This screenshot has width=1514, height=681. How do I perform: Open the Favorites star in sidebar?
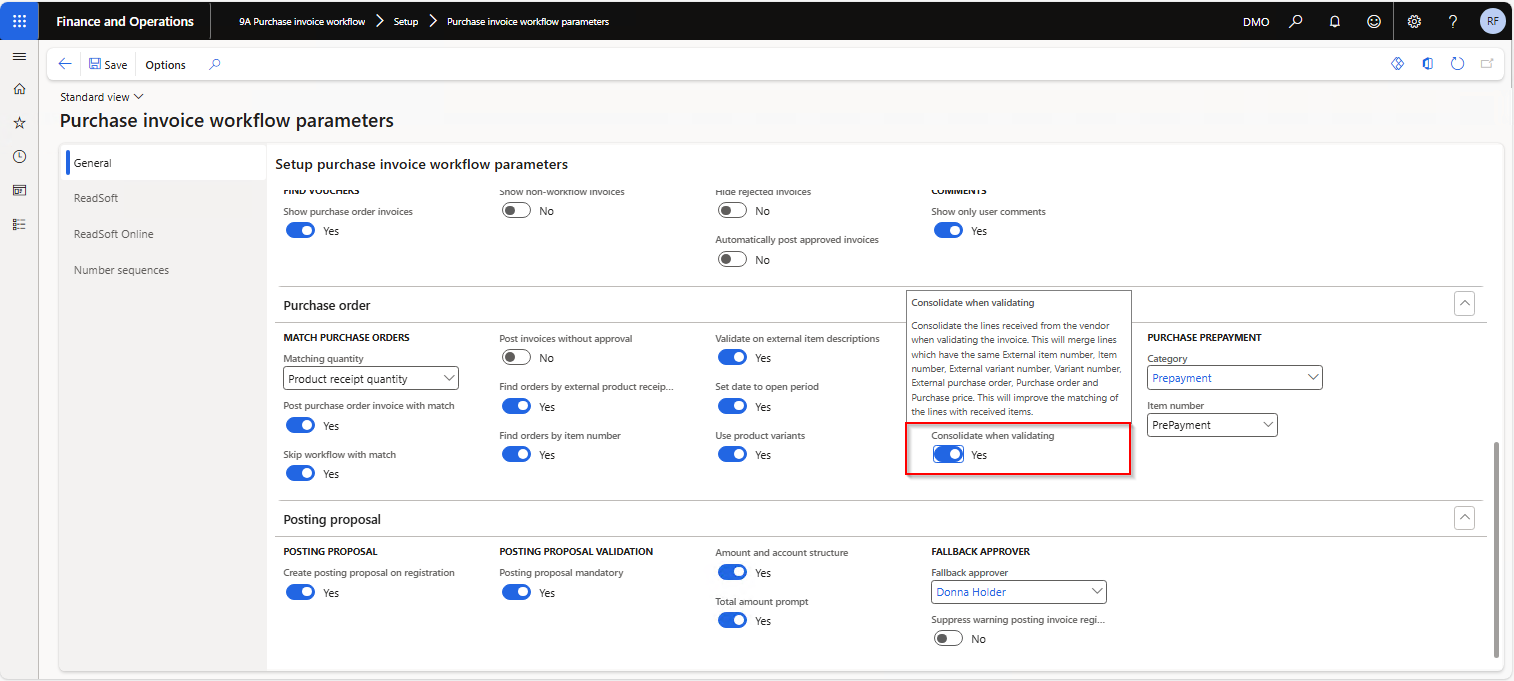pos(19,123)
